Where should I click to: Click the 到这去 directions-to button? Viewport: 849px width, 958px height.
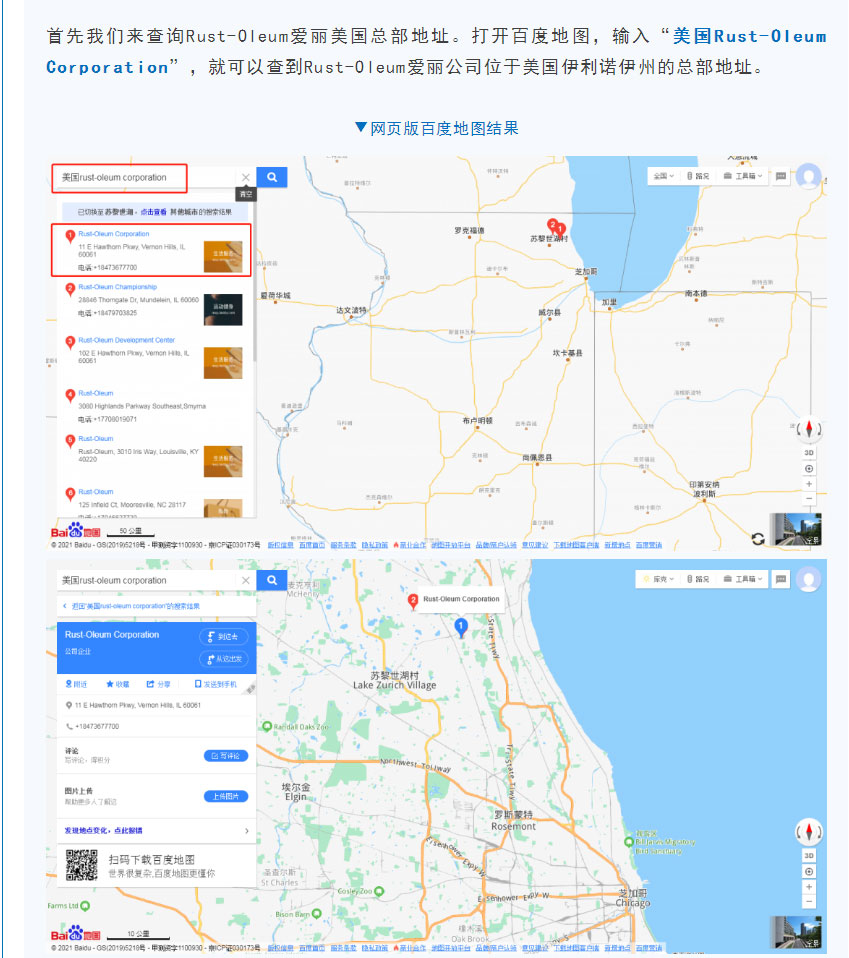click(224, 637)
